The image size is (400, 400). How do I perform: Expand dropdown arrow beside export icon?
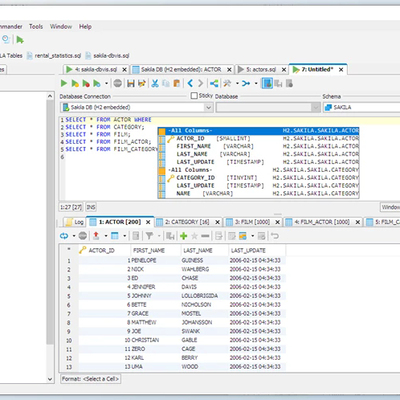coord(106,236)
